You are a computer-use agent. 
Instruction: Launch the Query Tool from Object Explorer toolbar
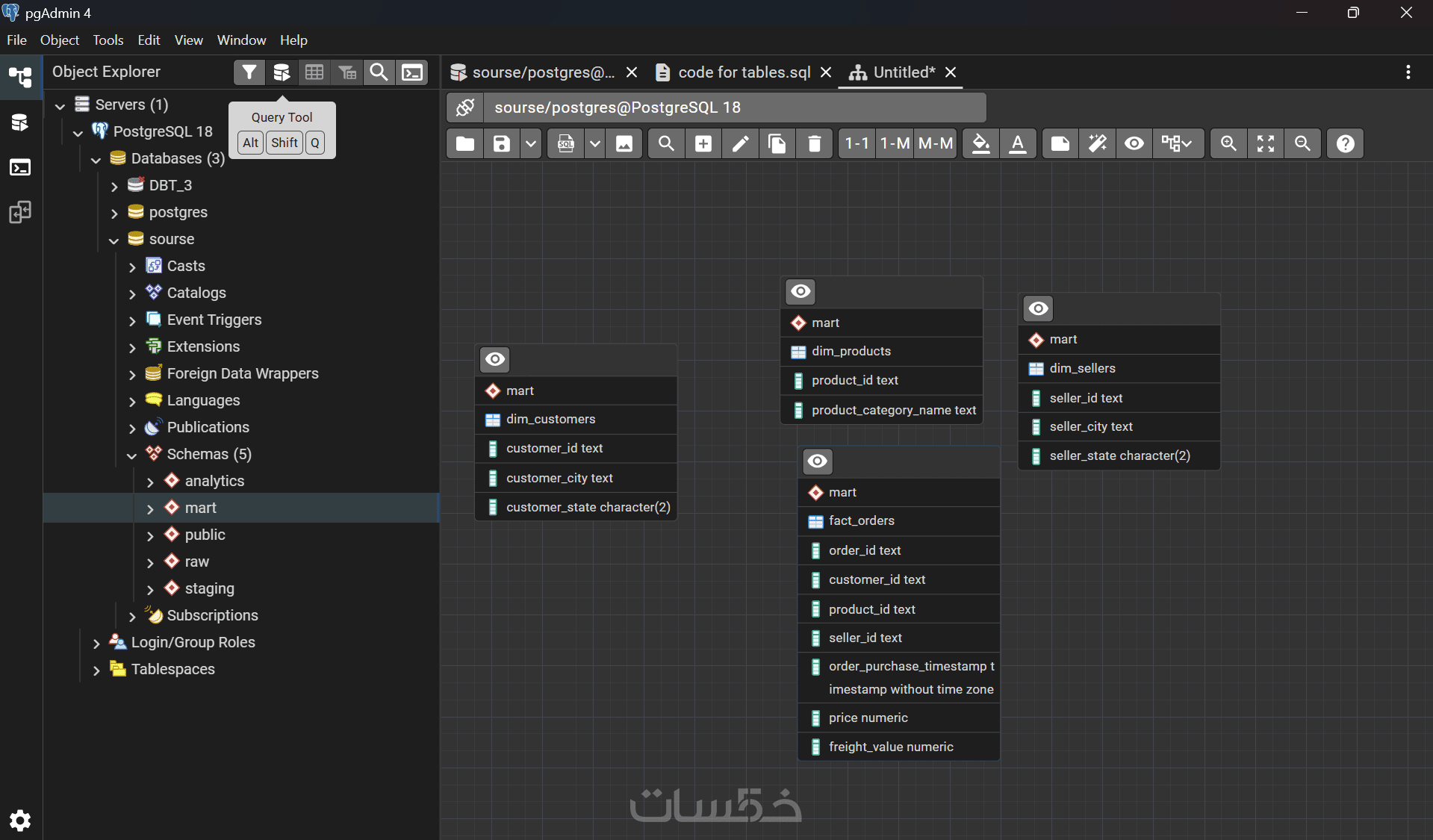point(282,72)
